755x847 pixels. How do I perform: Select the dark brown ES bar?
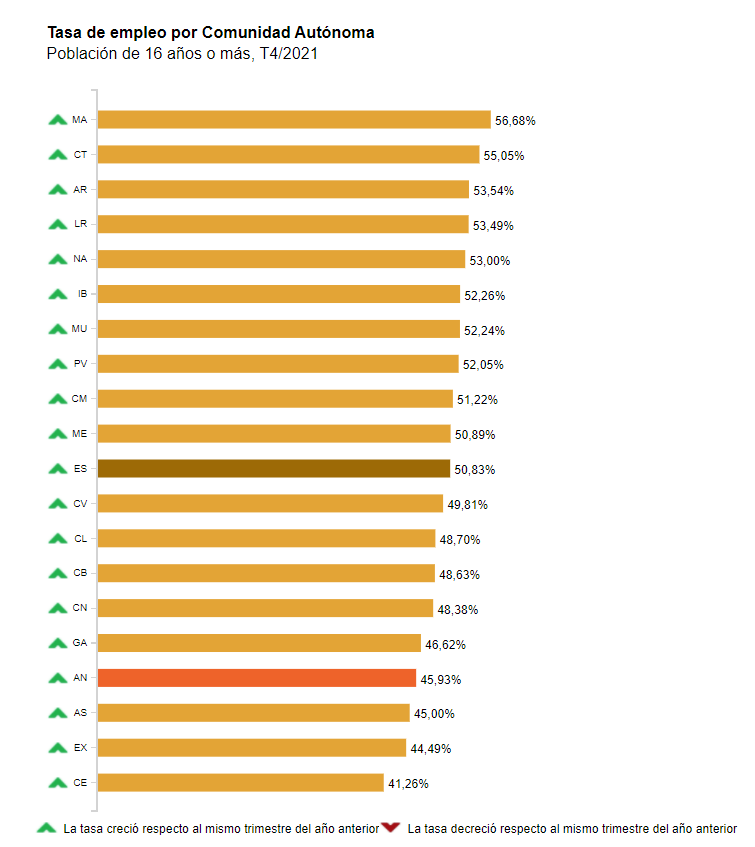pyautogui.click(x=274, y=469)
